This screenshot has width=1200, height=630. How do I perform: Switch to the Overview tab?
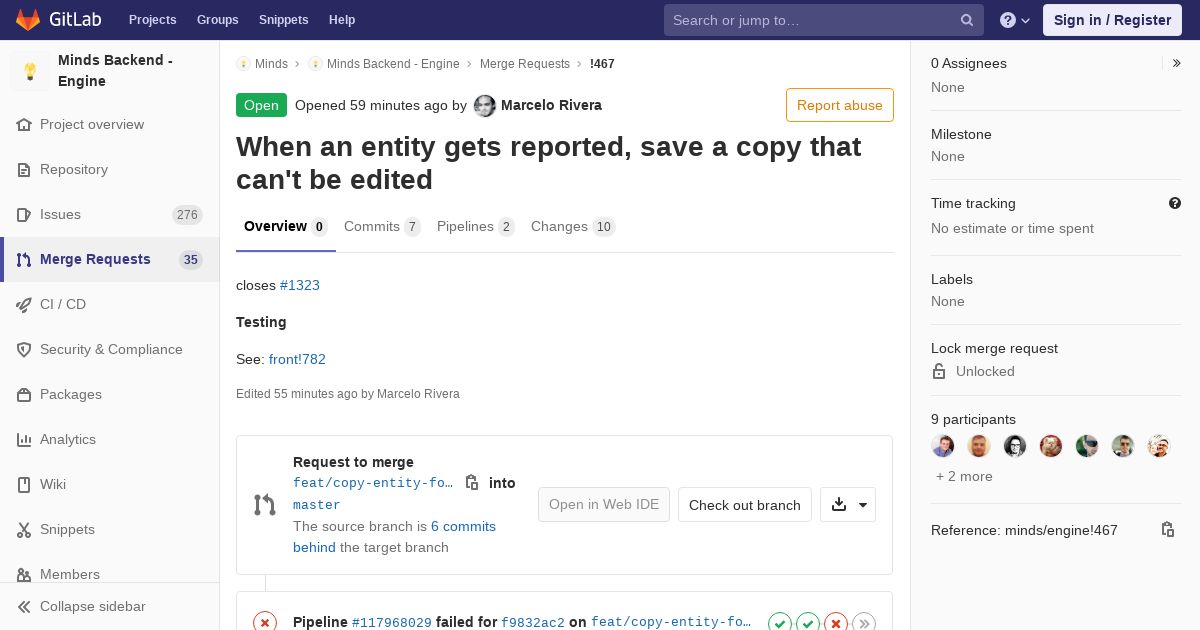click(285, 227)
